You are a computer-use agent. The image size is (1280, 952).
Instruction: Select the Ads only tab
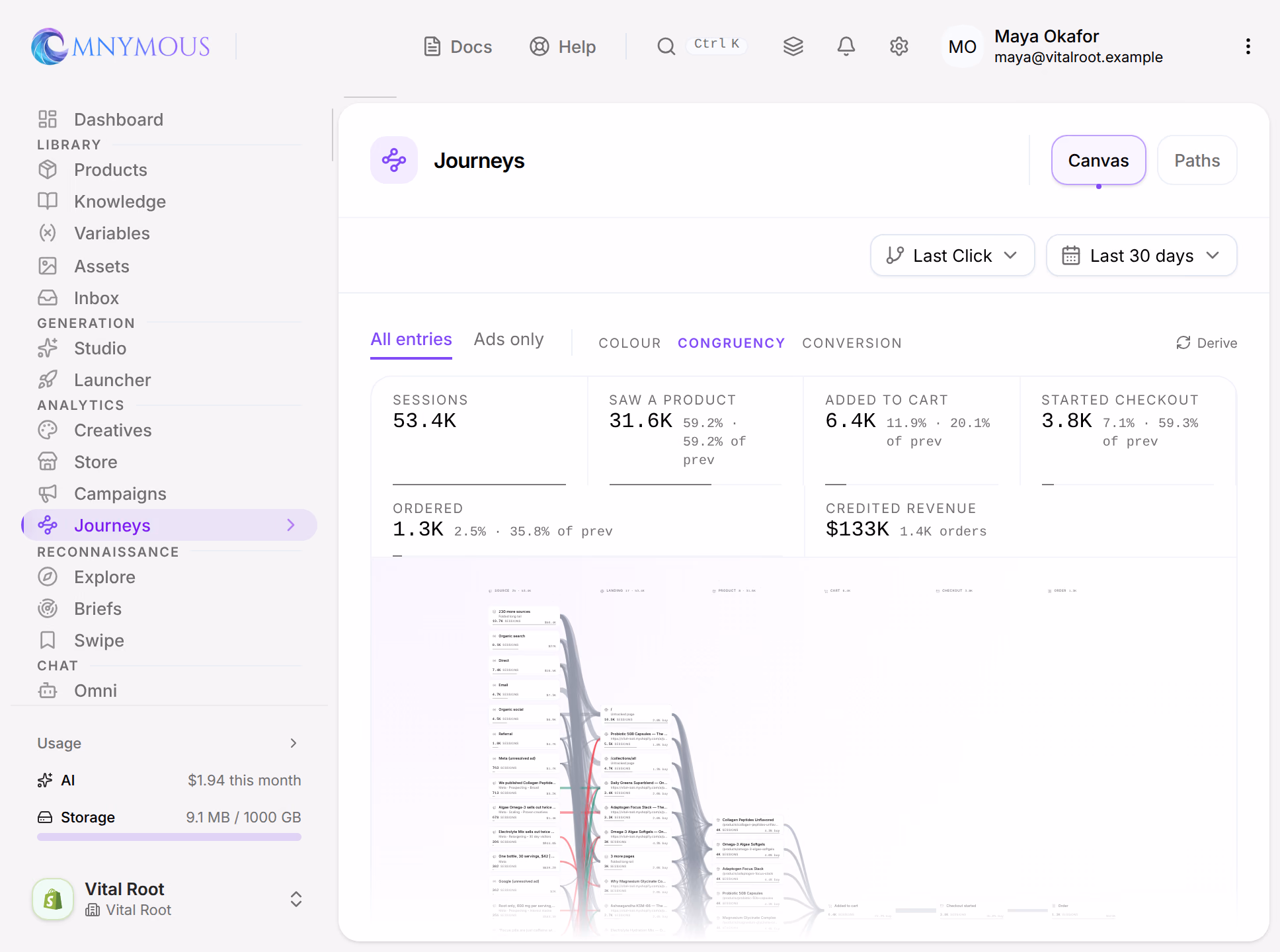(x=508, y=339)
